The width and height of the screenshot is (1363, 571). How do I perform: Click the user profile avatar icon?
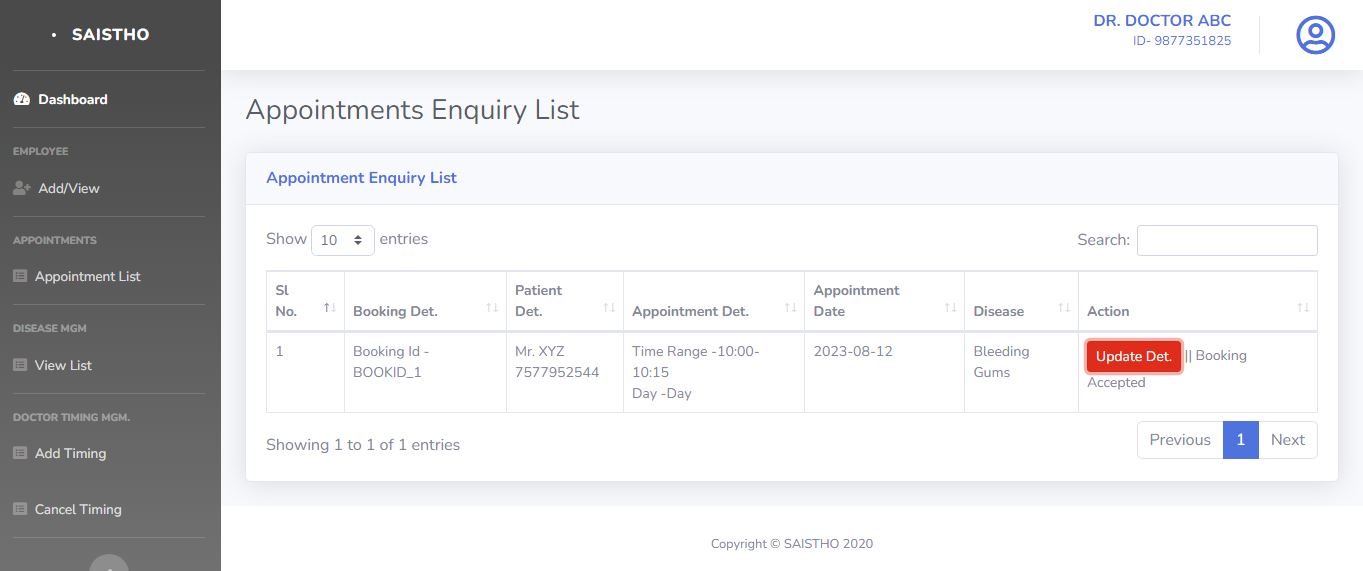tap(1315, 35)
